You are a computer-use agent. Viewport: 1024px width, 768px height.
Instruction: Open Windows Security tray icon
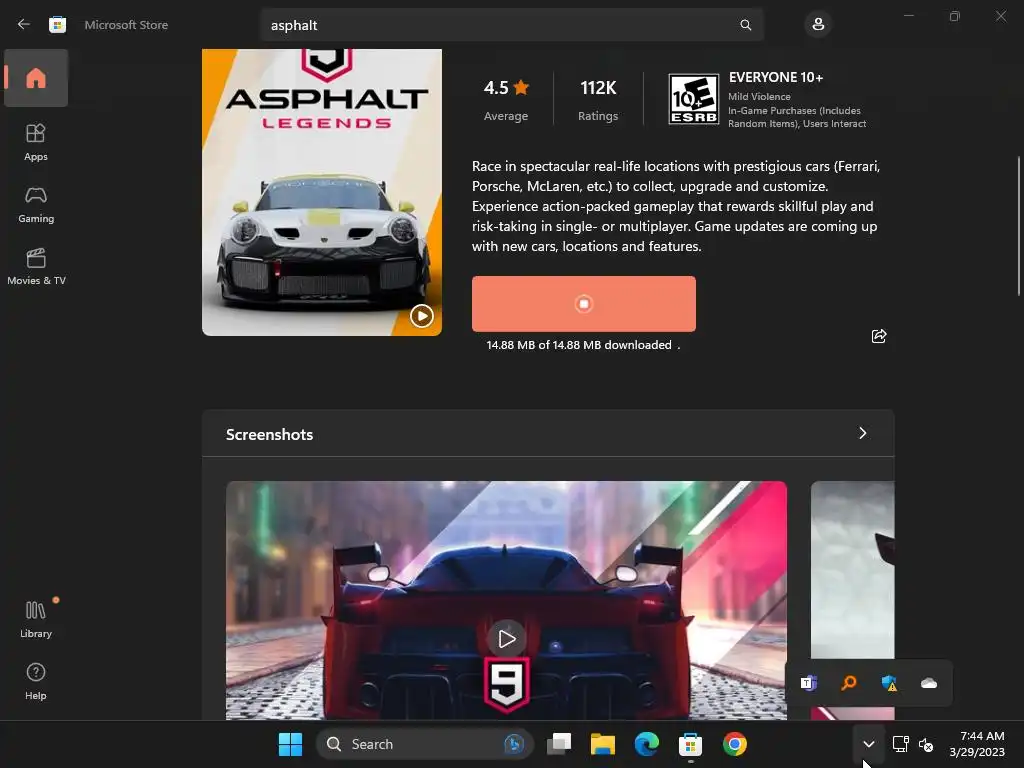pyautogui.click(x=889, y=683)
